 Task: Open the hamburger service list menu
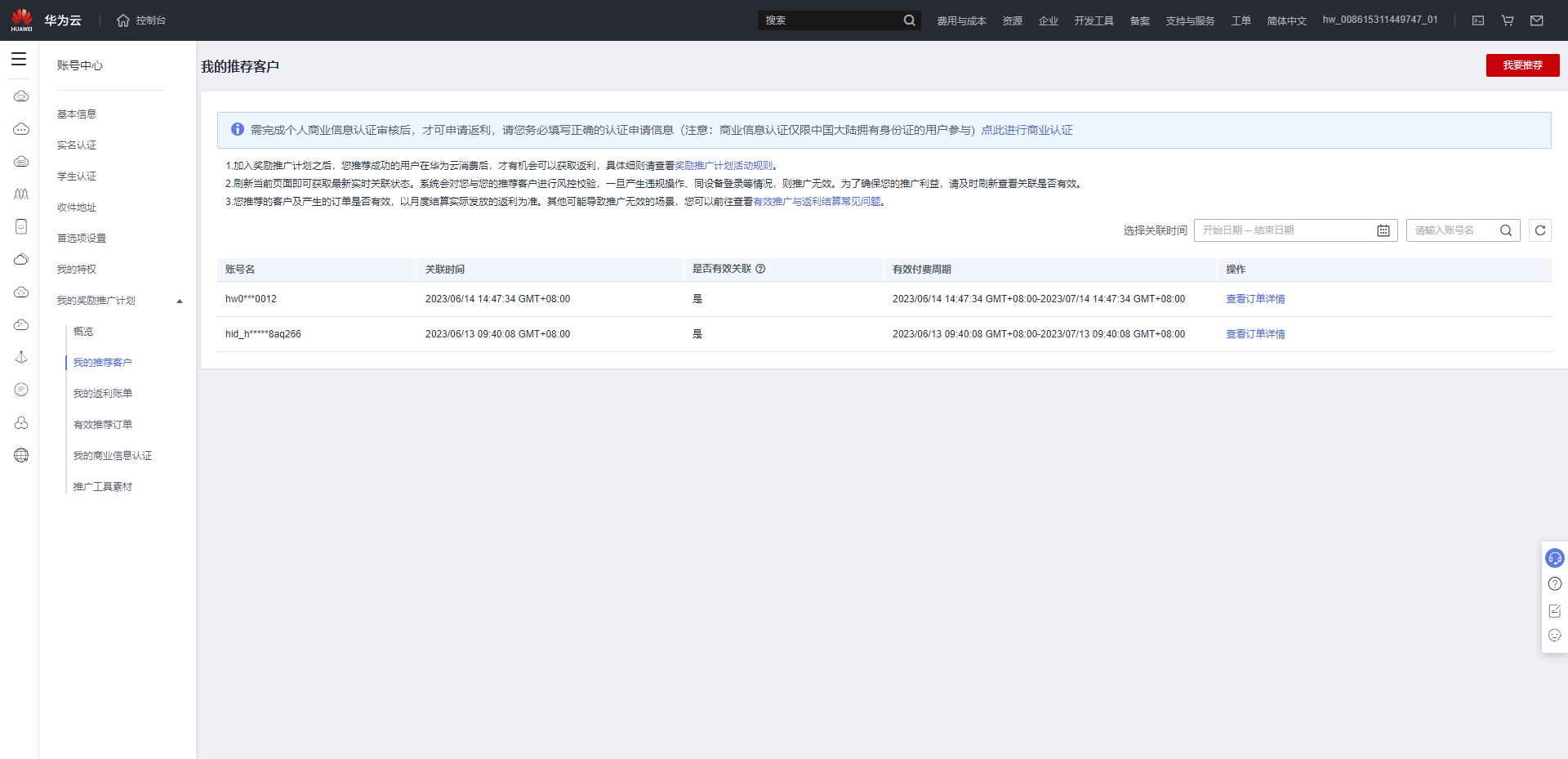click(19, 59)
